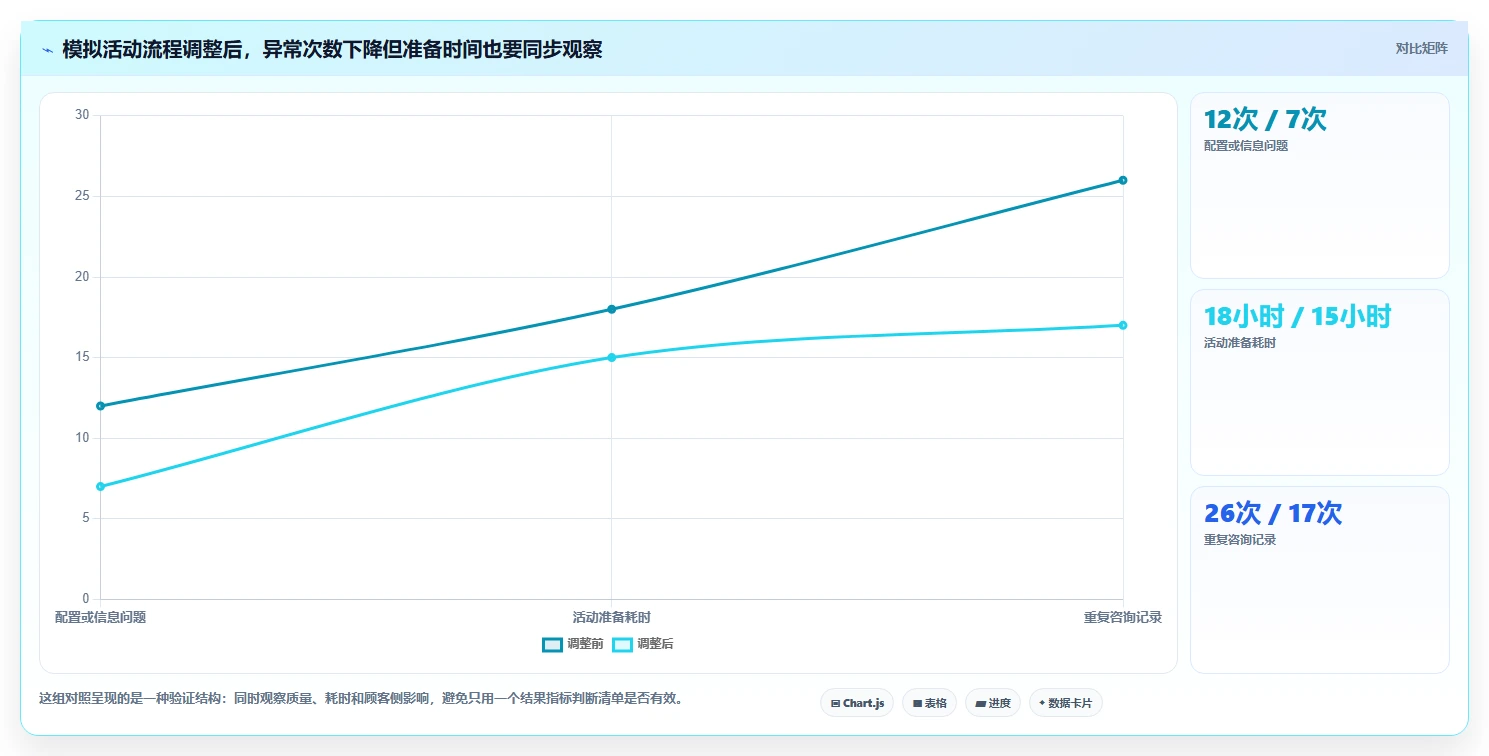Click the 12次 / 7次 stat value

[x=1265, y=119]
